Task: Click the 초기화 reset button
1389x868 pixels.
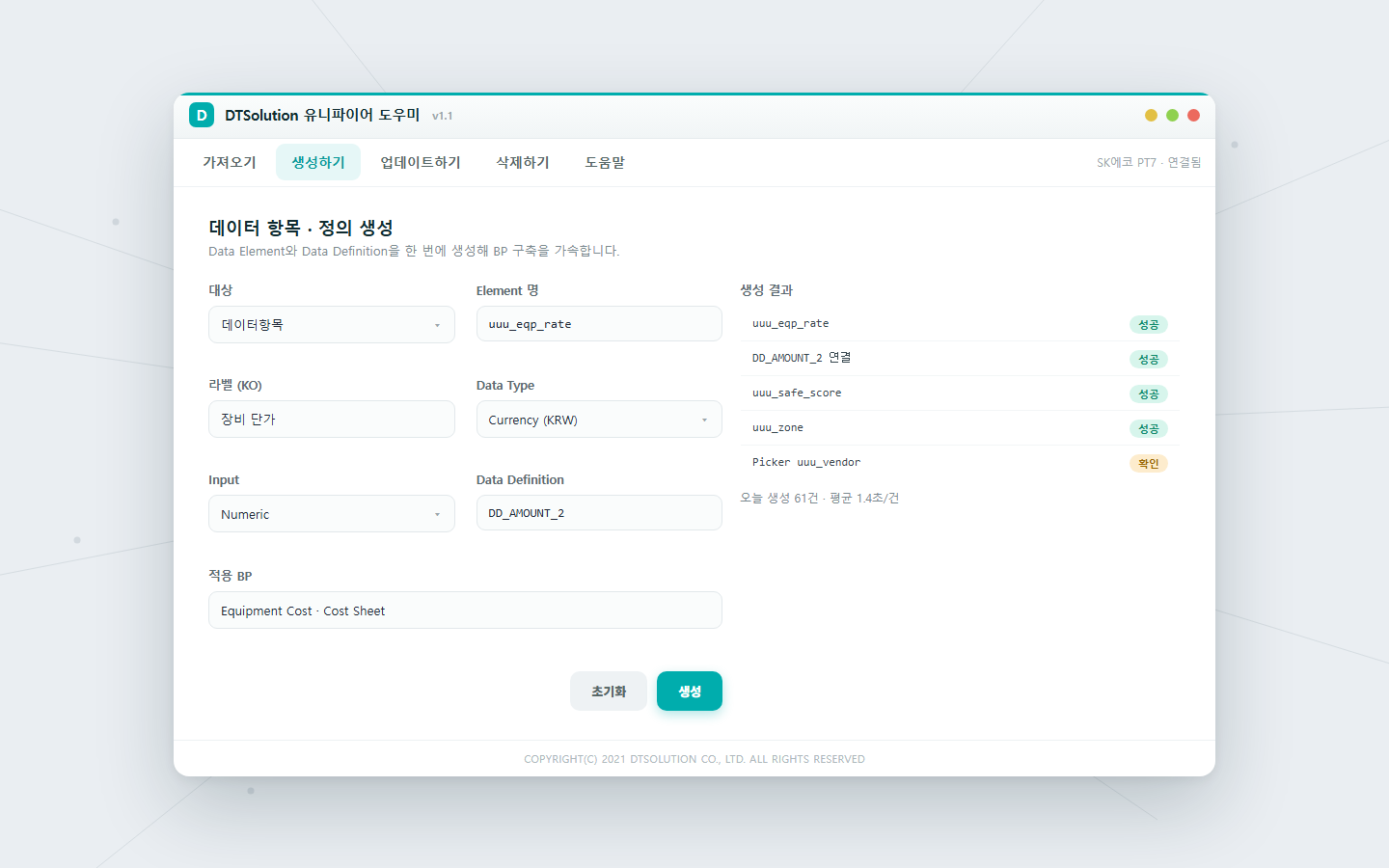Action: pos(609,692)
